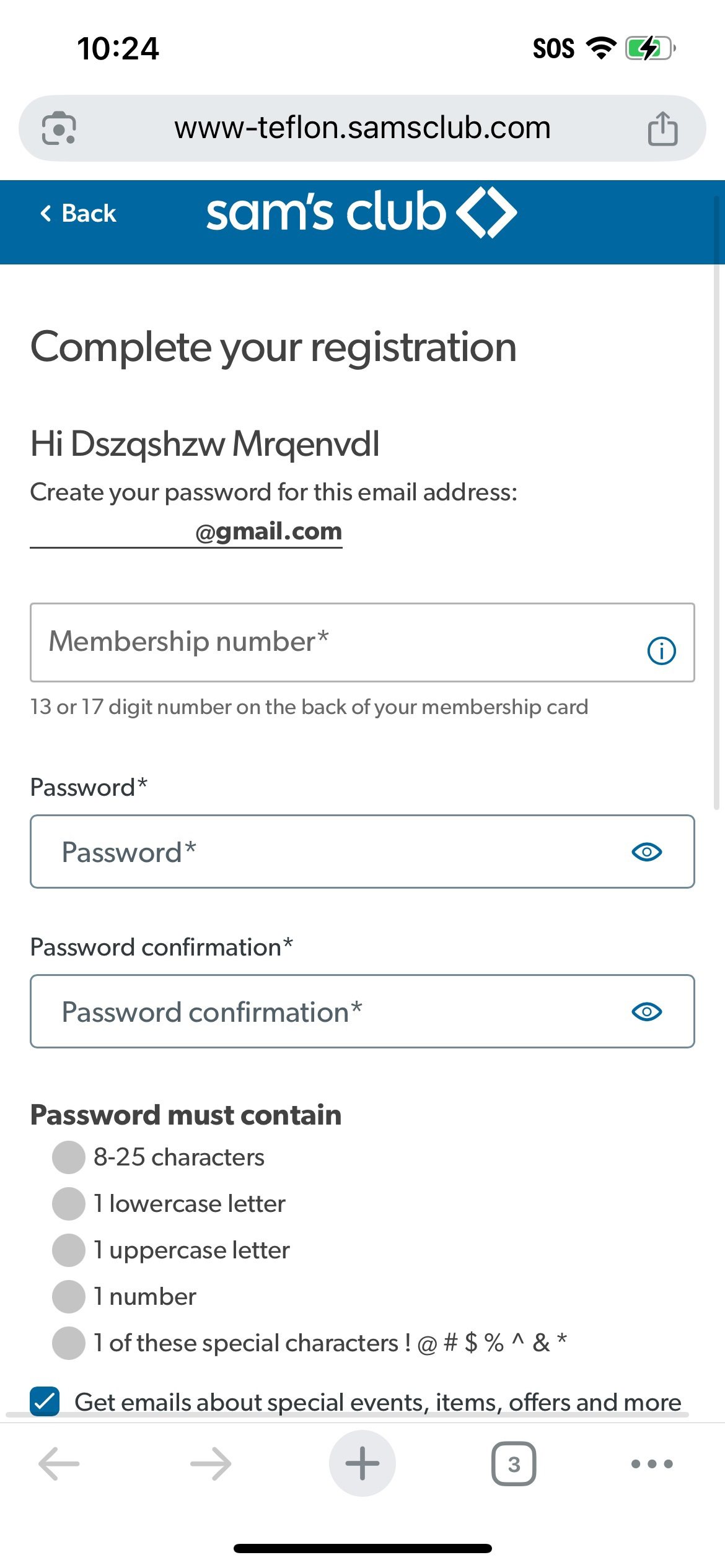This screenshot has height=1568, width=725.
Task: Tap the camera search icon in address bar
Action: [59, 128]
